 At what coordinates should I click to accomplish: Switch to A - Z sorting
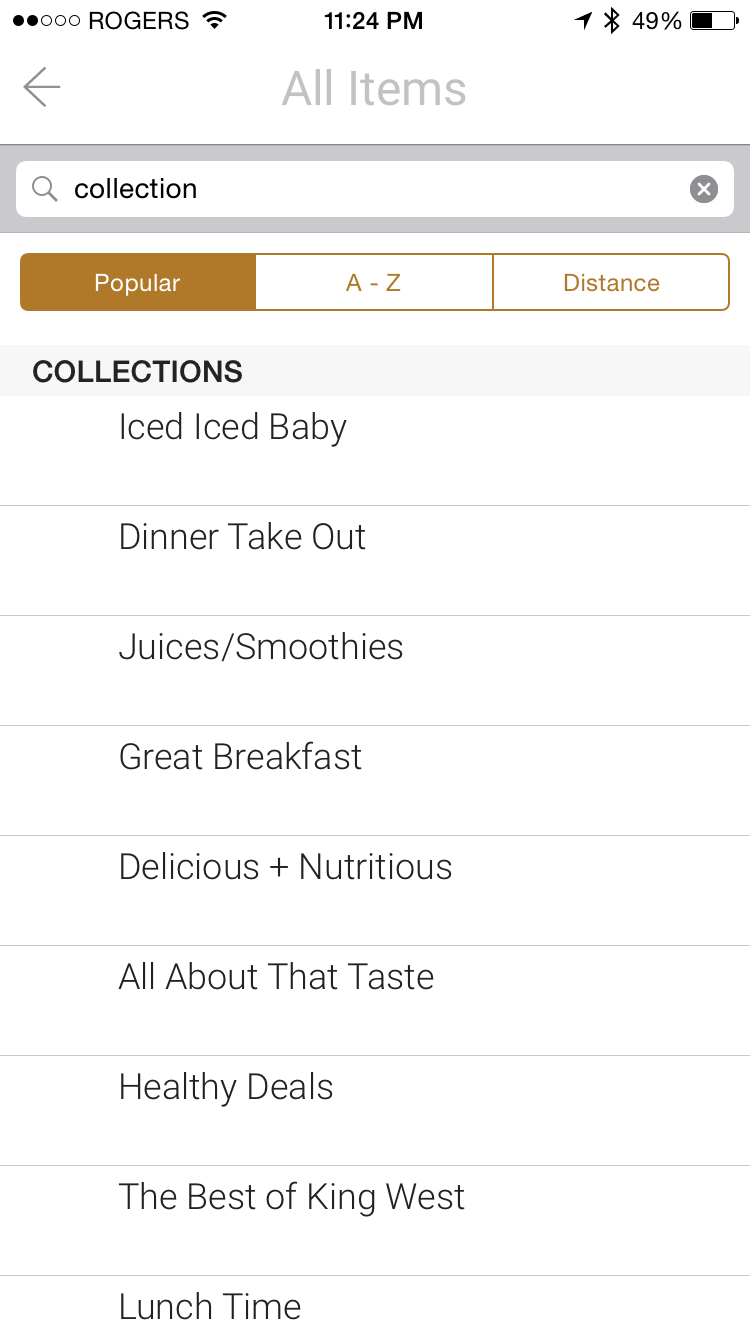pos(374,283)
